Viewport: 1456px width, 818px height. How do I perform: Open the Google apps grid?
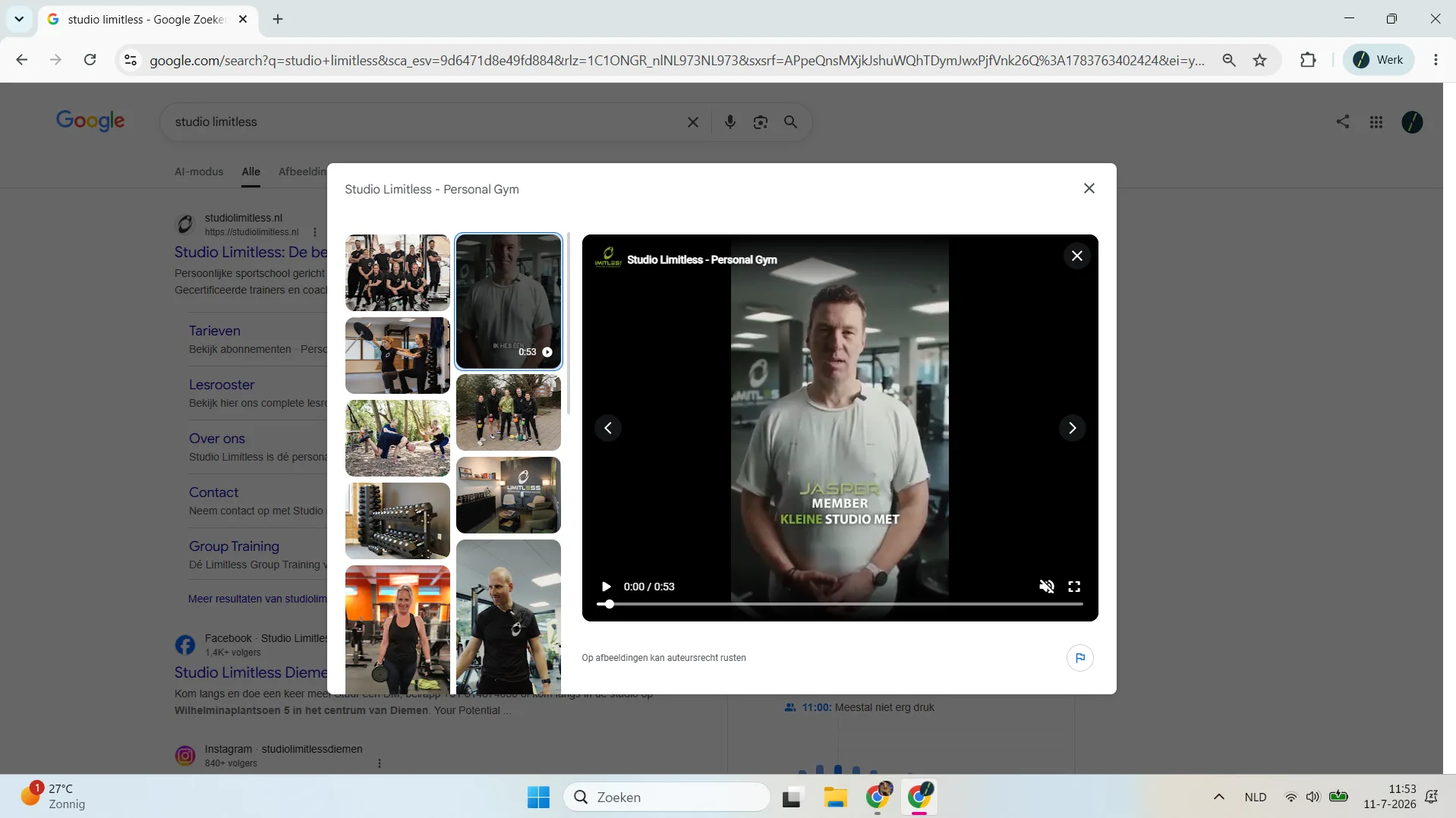click(1376, 122)
